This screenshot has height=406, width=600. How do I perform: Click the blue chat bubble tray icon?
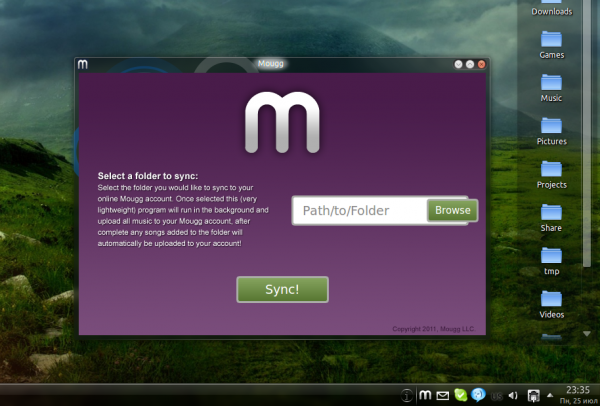[478, 395]
